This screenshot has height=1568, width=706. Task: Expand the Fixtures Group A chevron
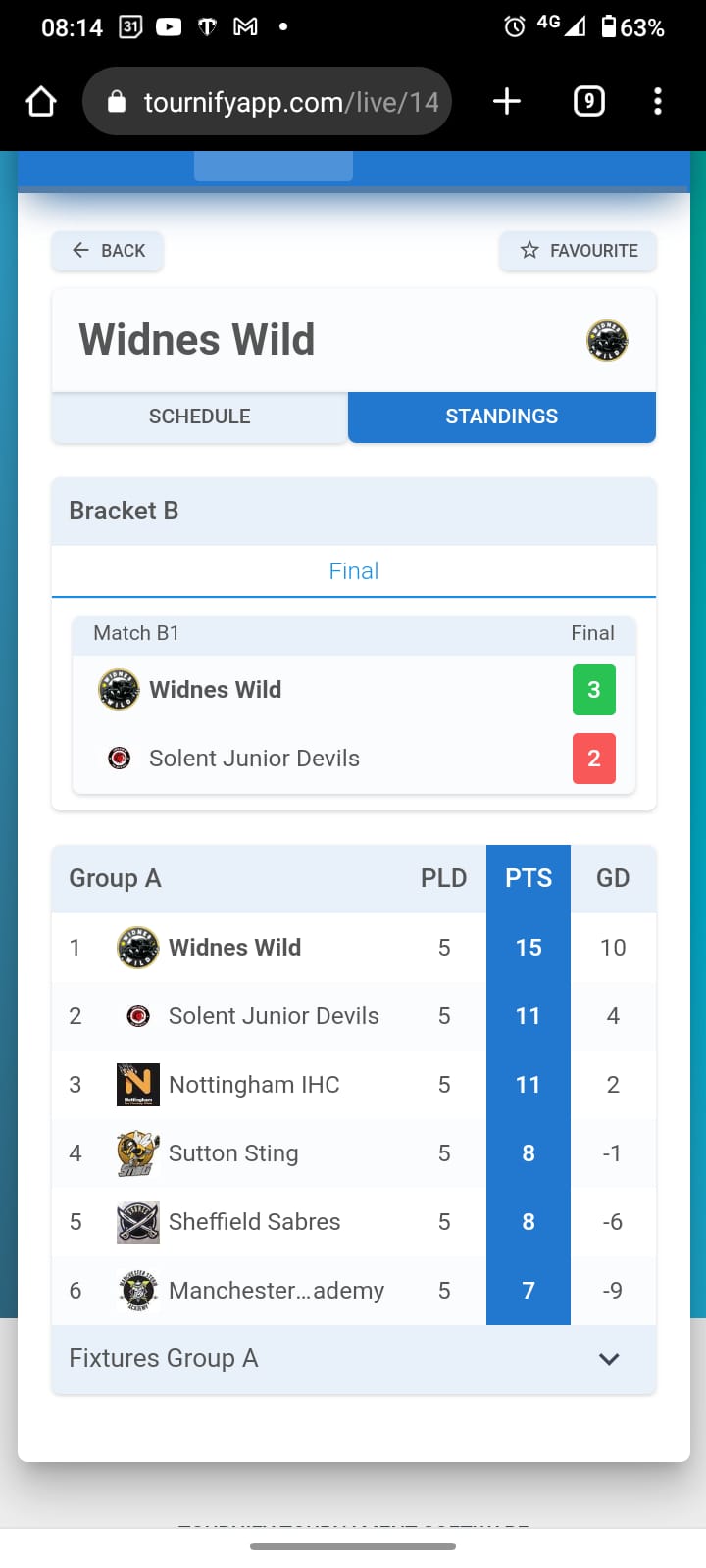point(609,1359)
